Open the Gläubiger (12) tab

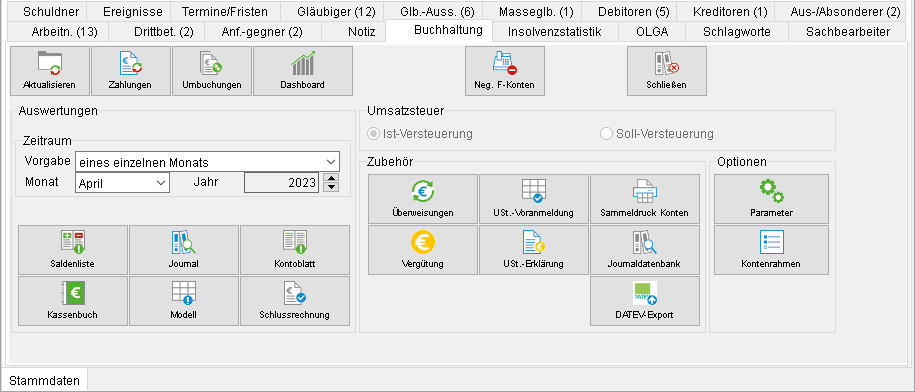332,11
